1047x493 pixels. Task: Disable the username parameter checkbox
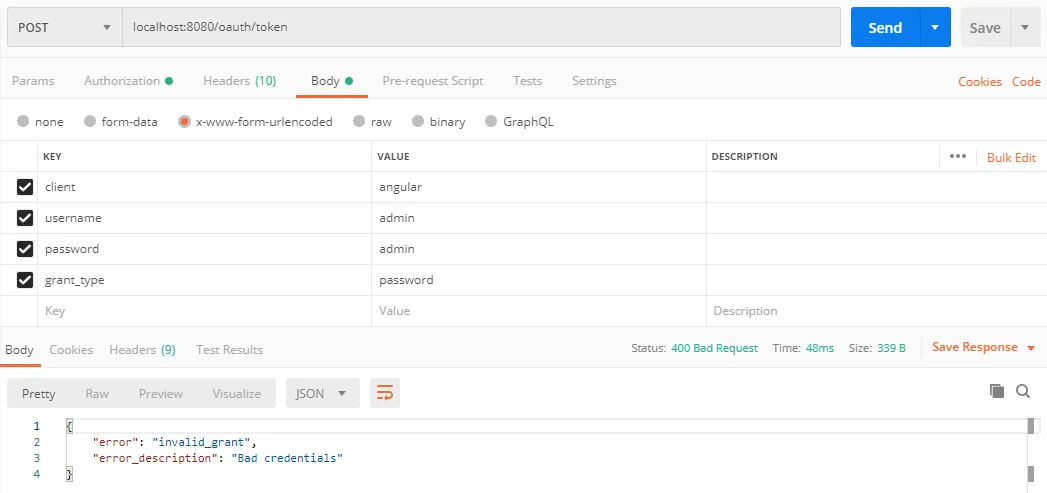point(25,218)
